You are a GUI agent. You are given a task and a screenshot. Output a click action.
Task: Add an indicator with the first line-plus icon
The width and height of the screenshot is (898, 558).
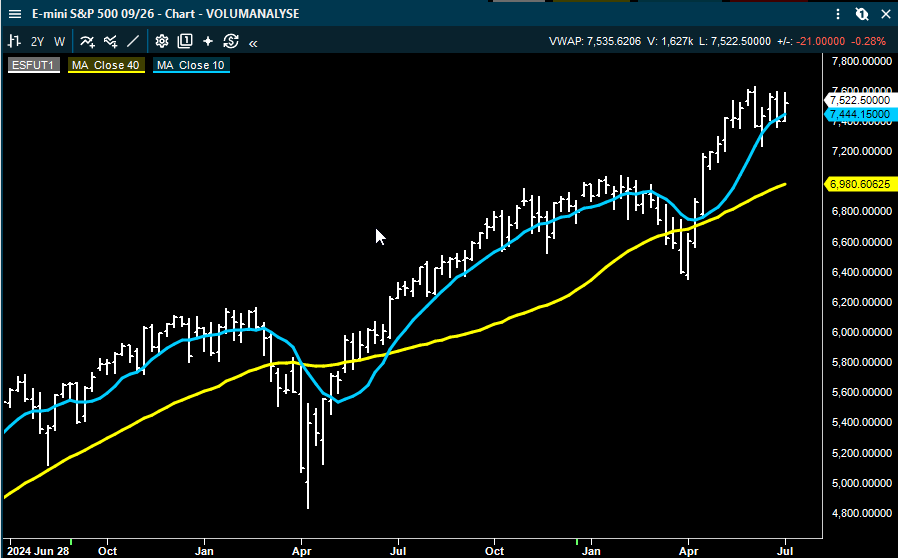[x=87, y=41]
